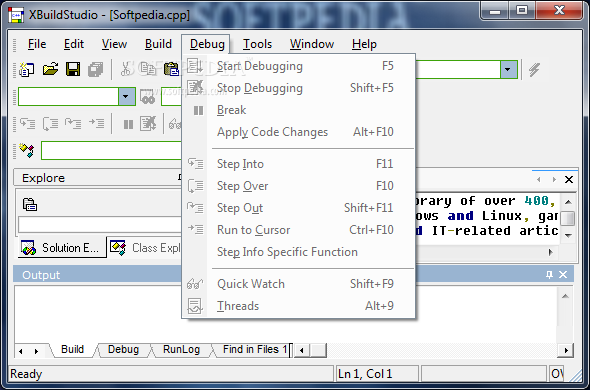Switch to the Solution Explorer tab

pyautogui.click(x=62, y=248)
